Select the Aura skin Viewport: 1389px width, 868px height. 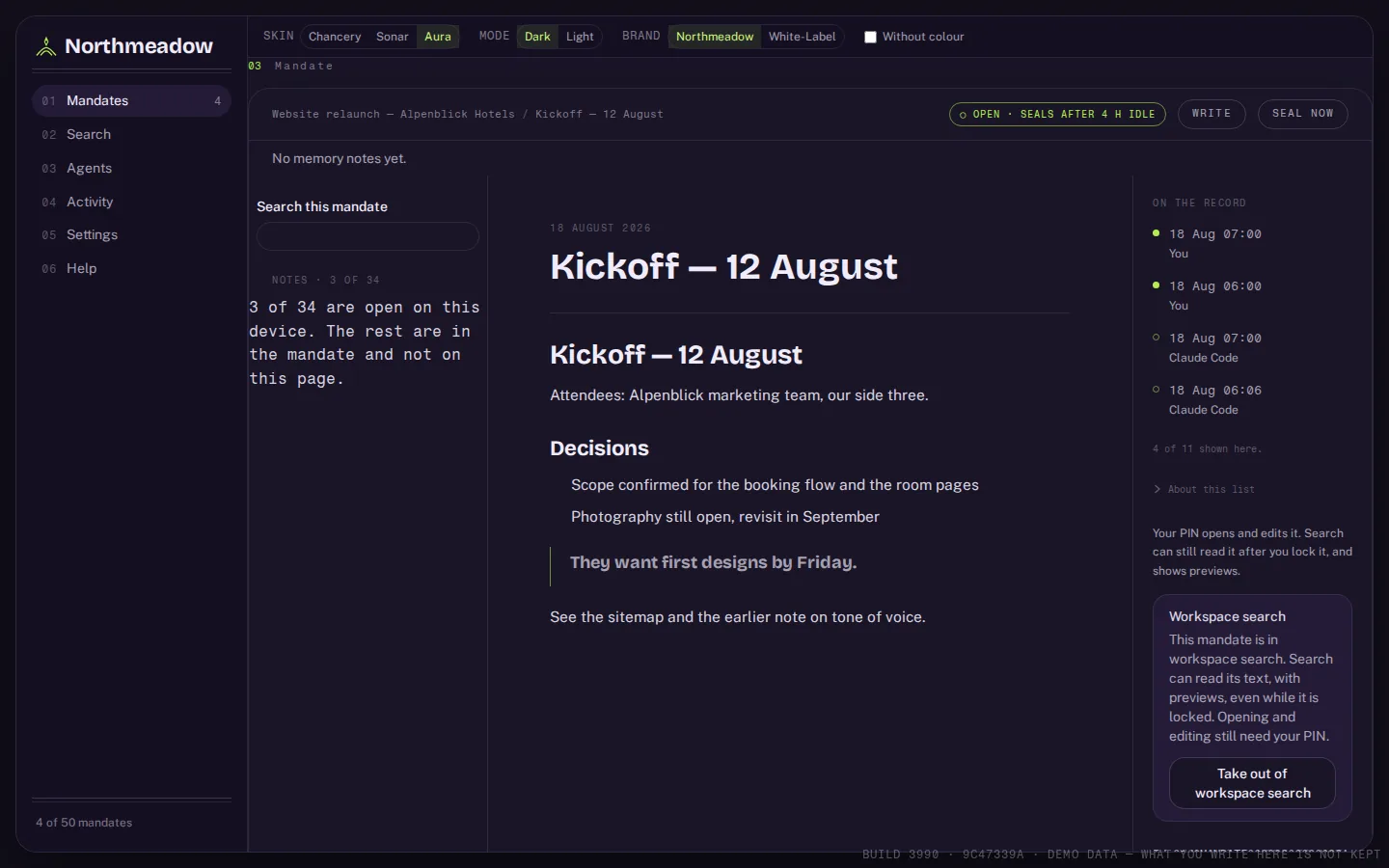coord(438,37)
